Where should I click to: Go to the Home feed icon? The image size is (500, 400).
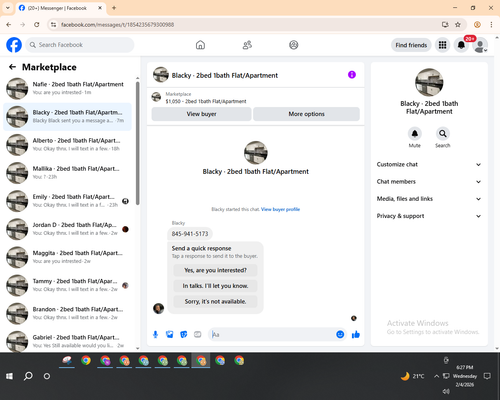pos(200,45)
